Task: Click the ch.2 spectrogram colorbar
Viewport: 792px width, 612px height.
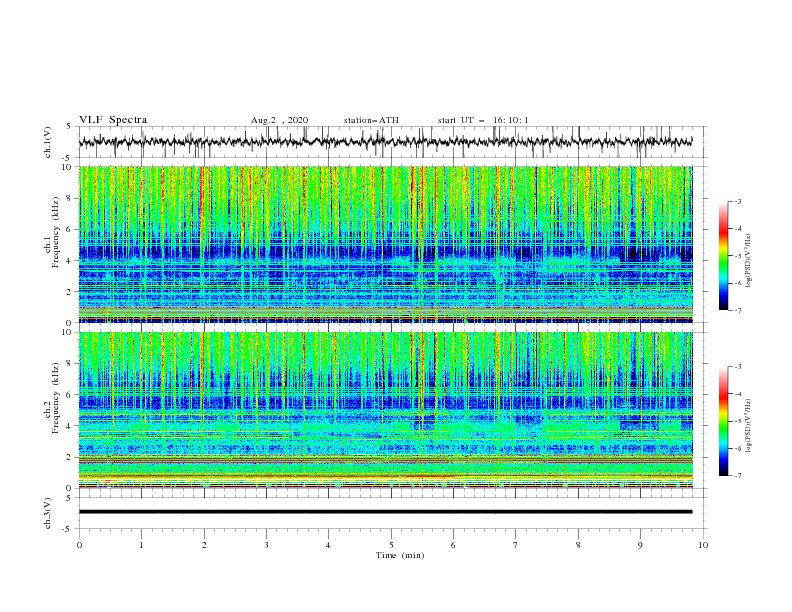Action: (x=724, y=421)
